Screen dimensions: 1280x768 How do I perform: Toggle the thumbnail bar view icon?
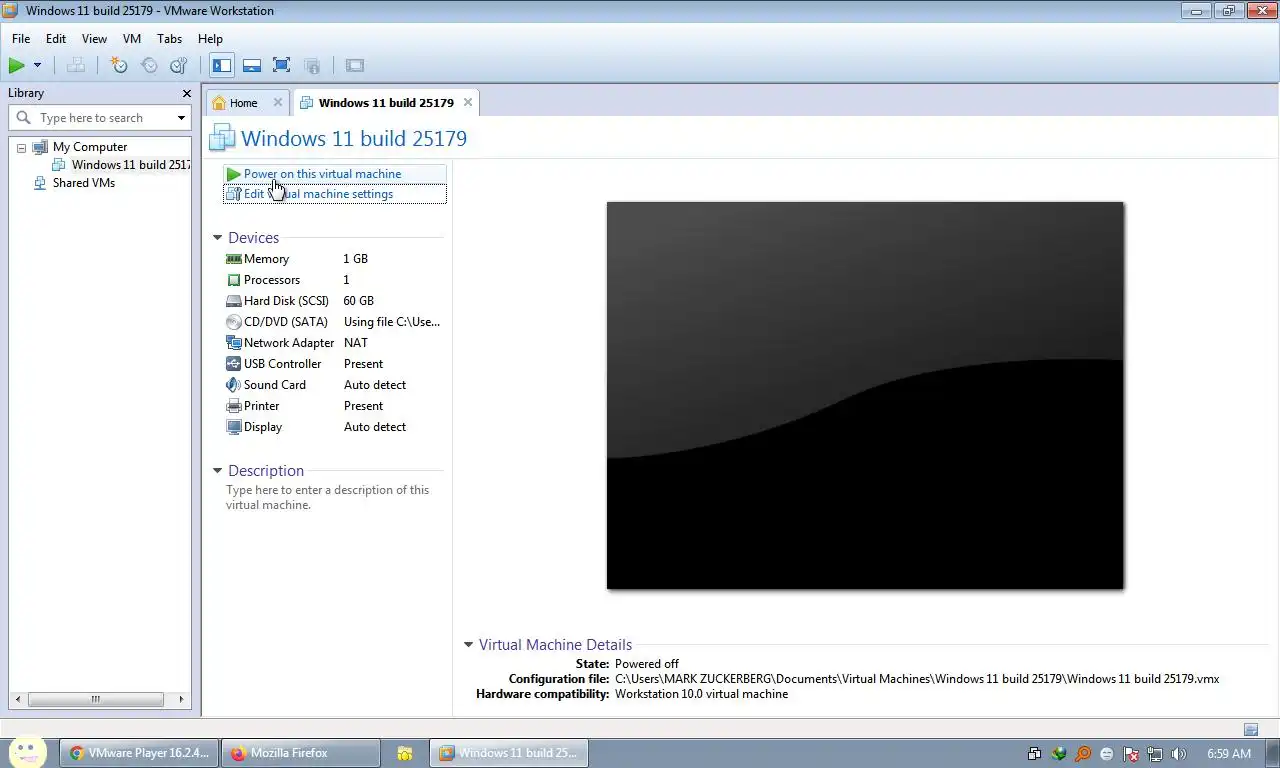[x=252, y=66]
